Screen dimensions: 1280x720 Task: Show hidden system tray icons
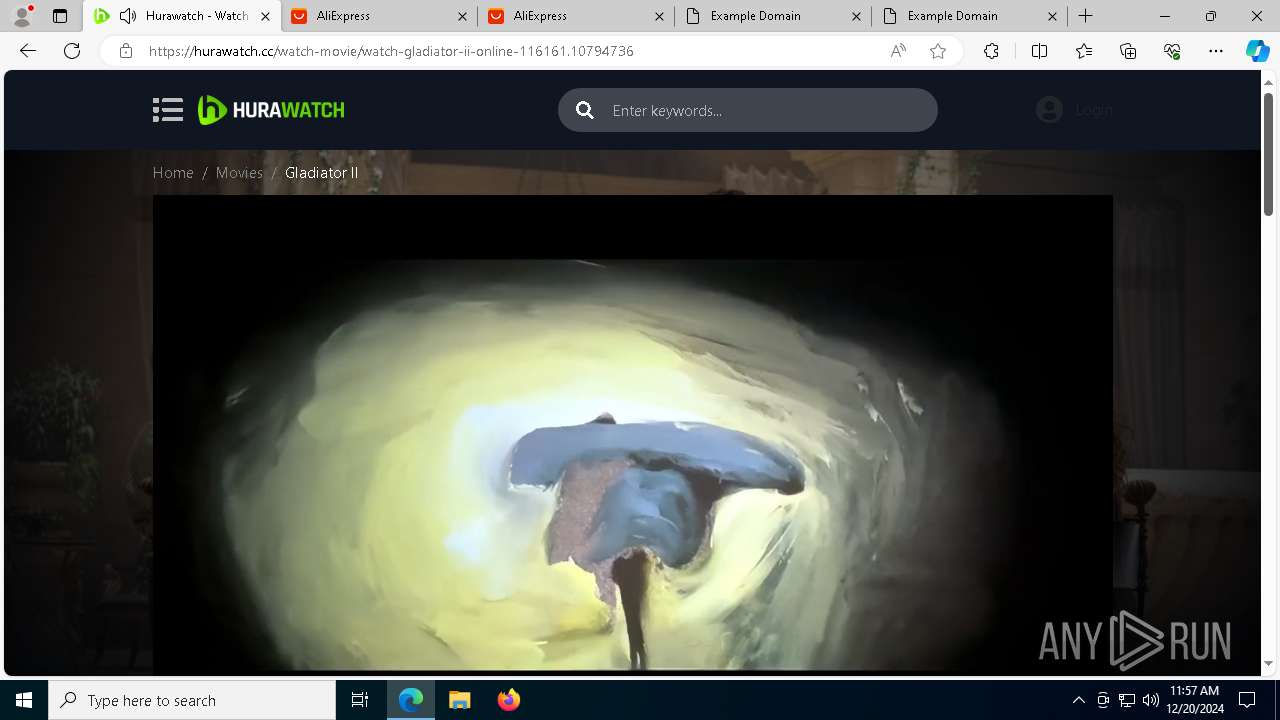(1079, 700)
